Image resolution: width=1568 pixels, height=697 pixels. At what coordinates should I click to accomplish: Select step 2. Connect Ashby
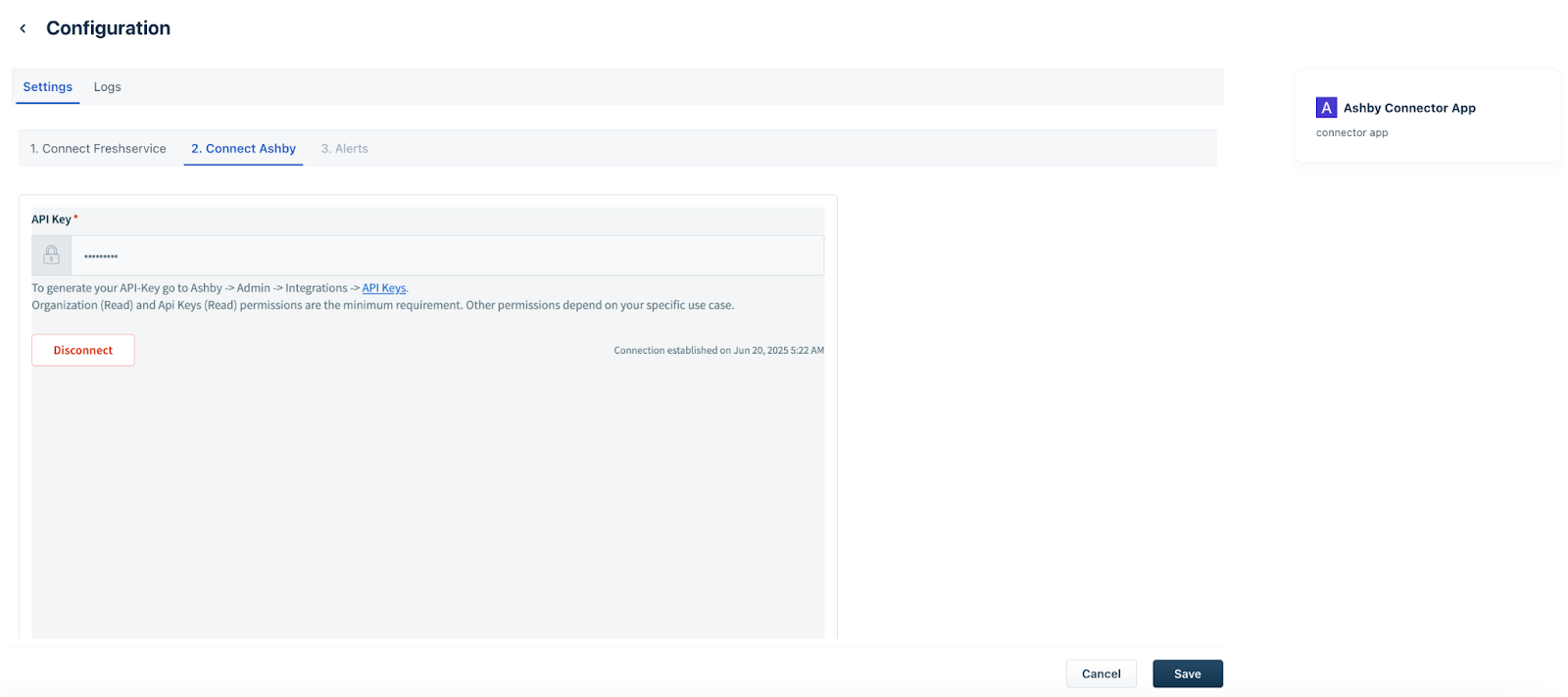tap(243, 149)
